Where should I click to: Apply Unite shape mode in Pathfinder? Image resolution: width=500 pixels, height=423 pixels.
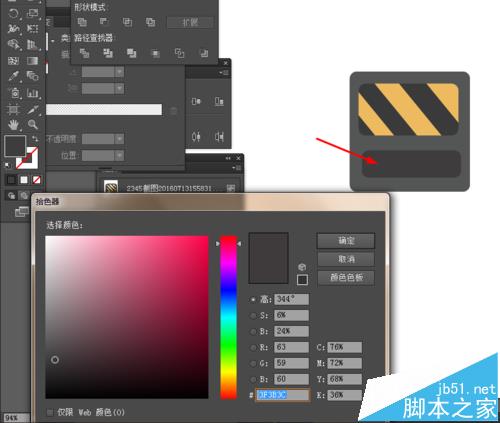(82, 22)
